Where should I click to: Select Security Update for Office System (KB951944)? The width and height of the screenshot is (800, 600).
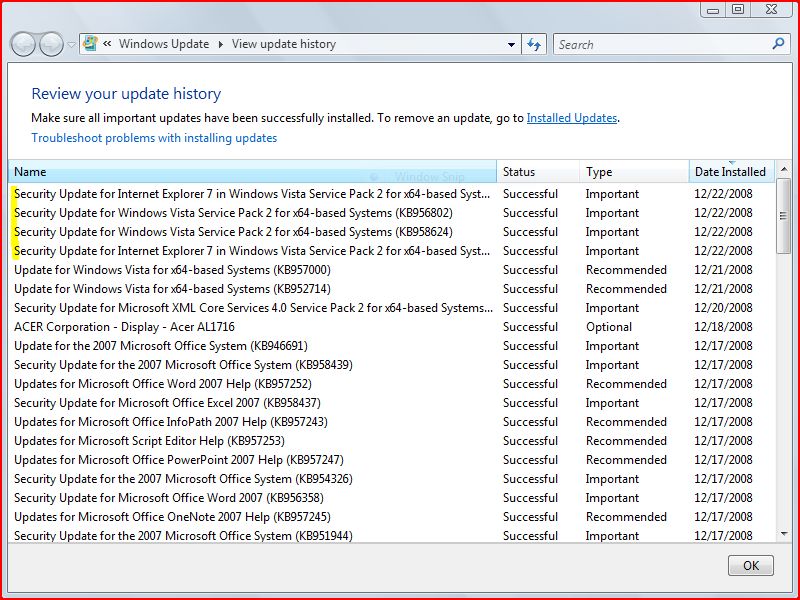pos(392,535)
